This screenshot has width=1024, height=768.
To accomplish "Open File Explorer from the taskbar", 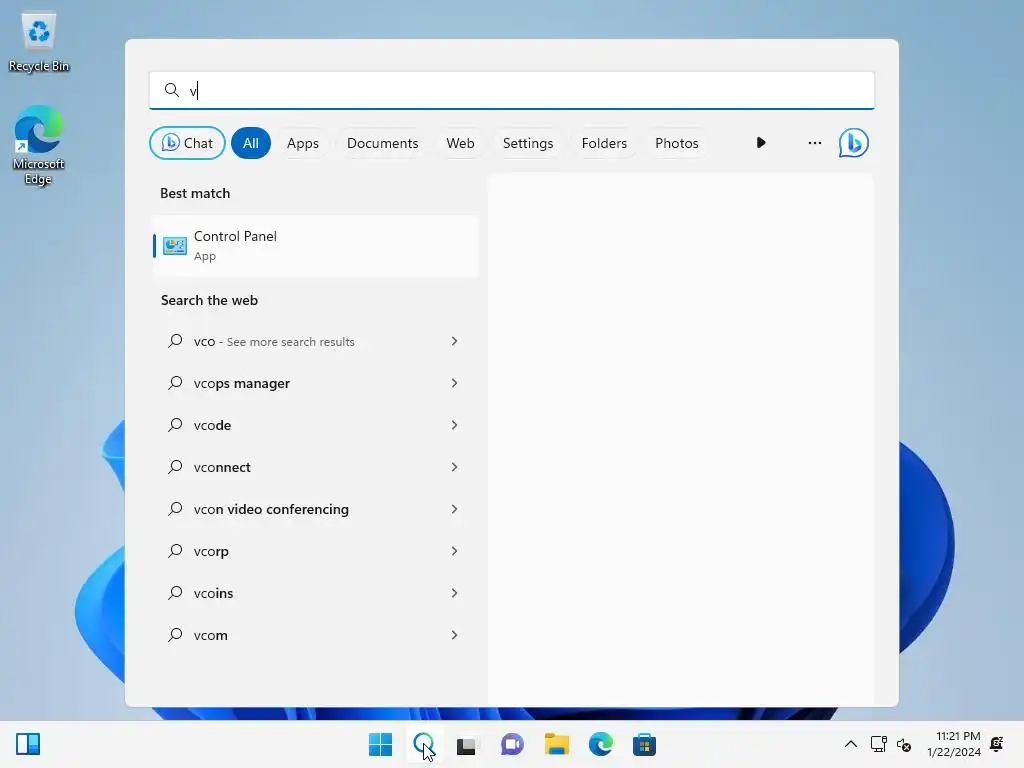I will click(556, 744).
